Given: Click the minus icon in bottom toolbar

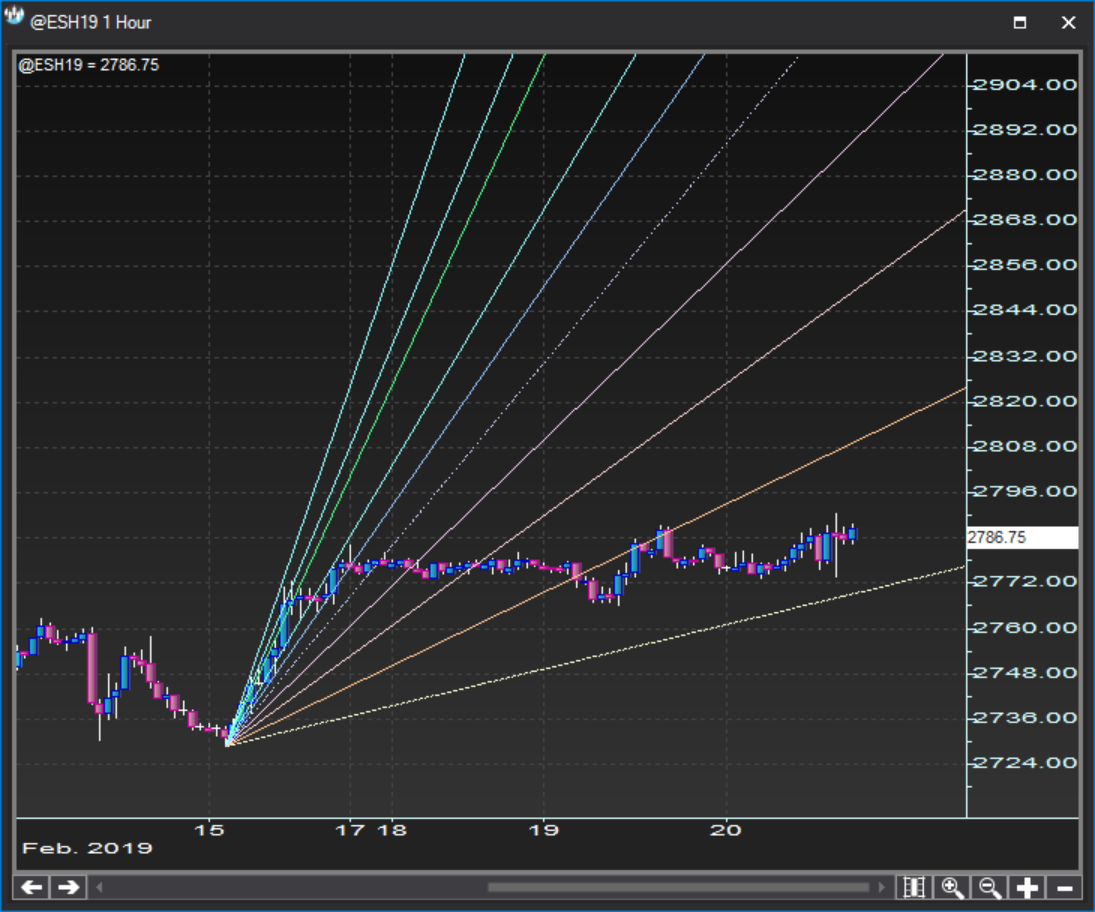Looking at the screenshot, I should pos(1064,888).
